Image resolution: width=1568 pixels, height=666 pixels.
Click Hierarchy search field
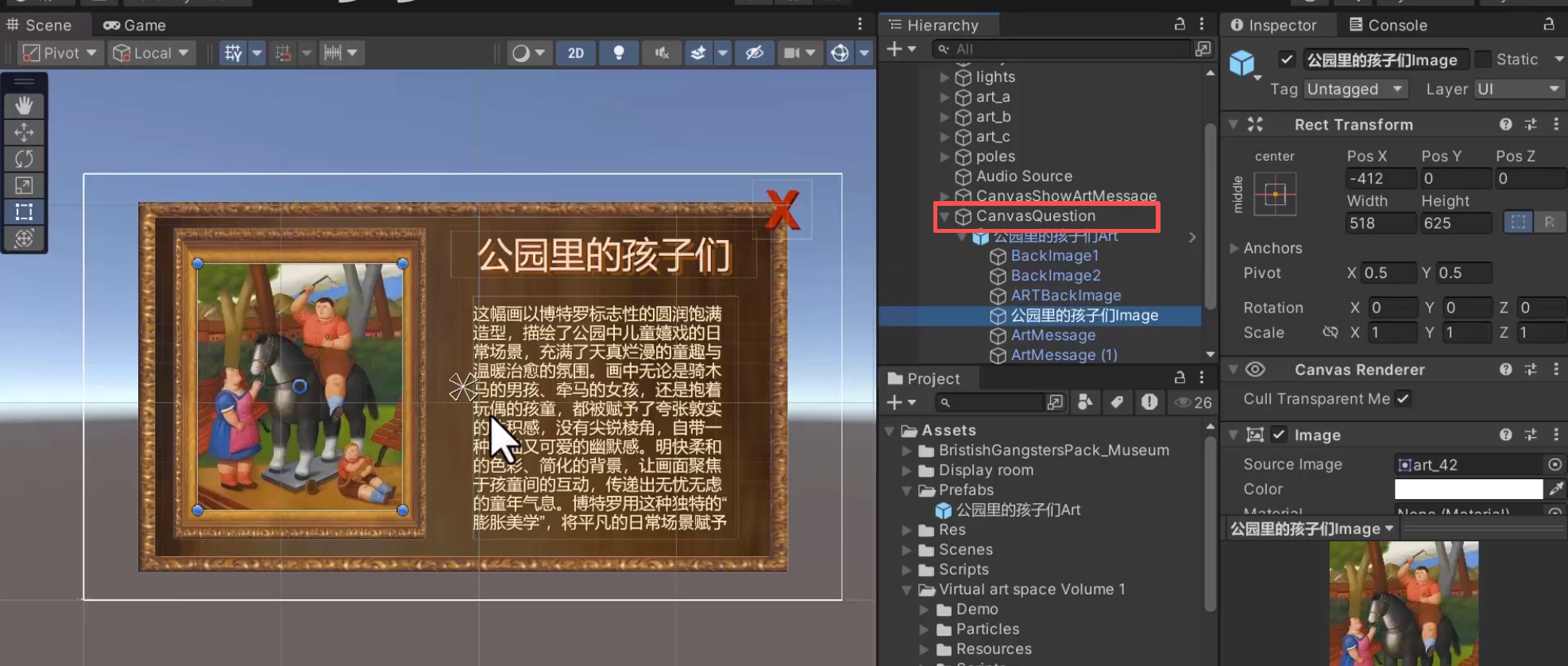(1060, 49)
